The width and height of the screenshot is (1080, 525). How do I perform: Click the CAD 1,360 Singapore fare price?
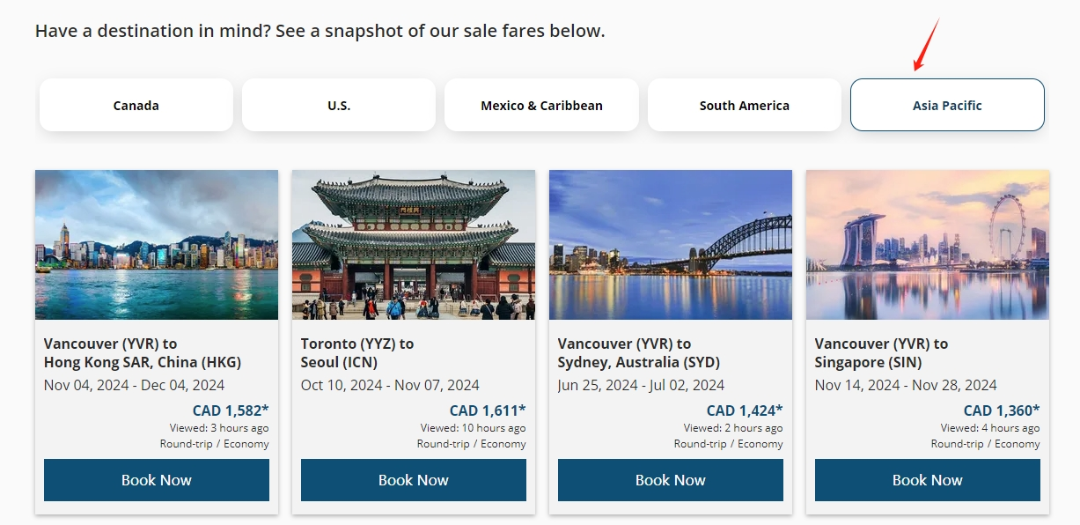(x=1001, y=410)
